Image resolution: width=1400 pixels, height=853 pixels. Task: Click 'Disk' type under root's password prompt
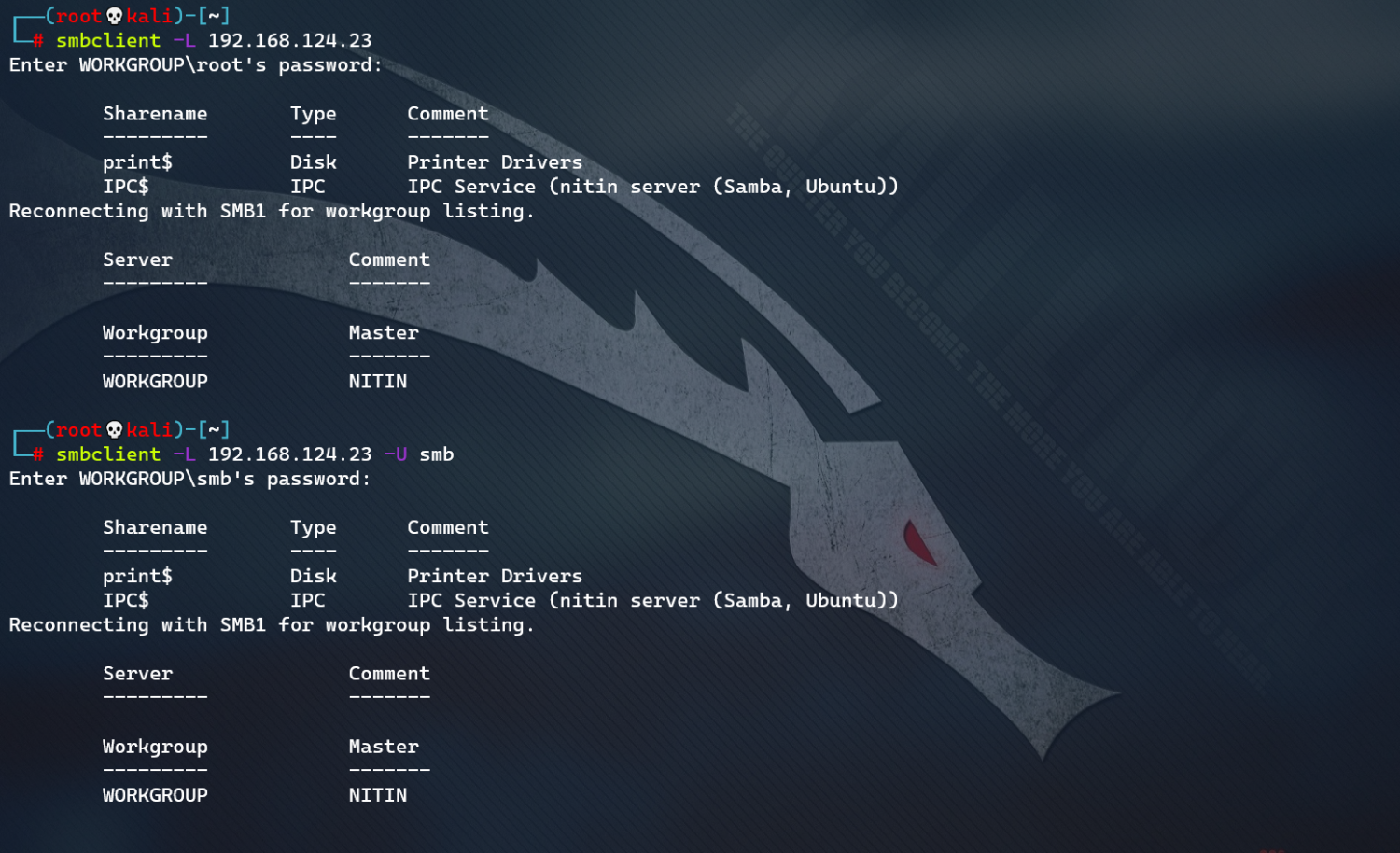314,162
